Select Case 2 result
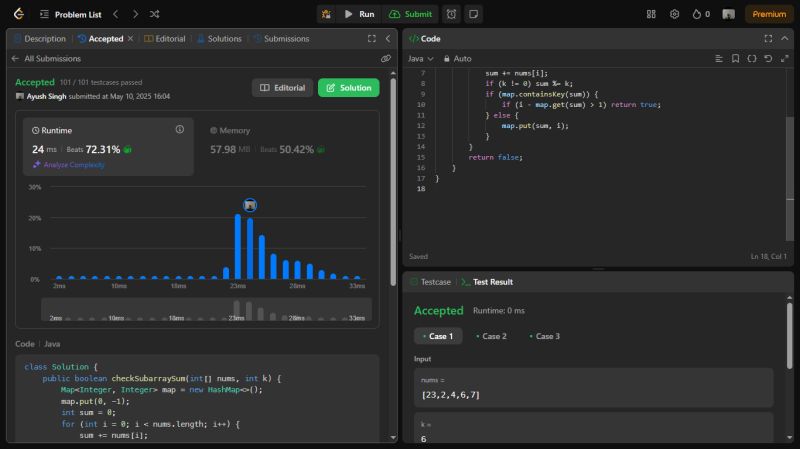800x449 pixels. click(491, 336)
